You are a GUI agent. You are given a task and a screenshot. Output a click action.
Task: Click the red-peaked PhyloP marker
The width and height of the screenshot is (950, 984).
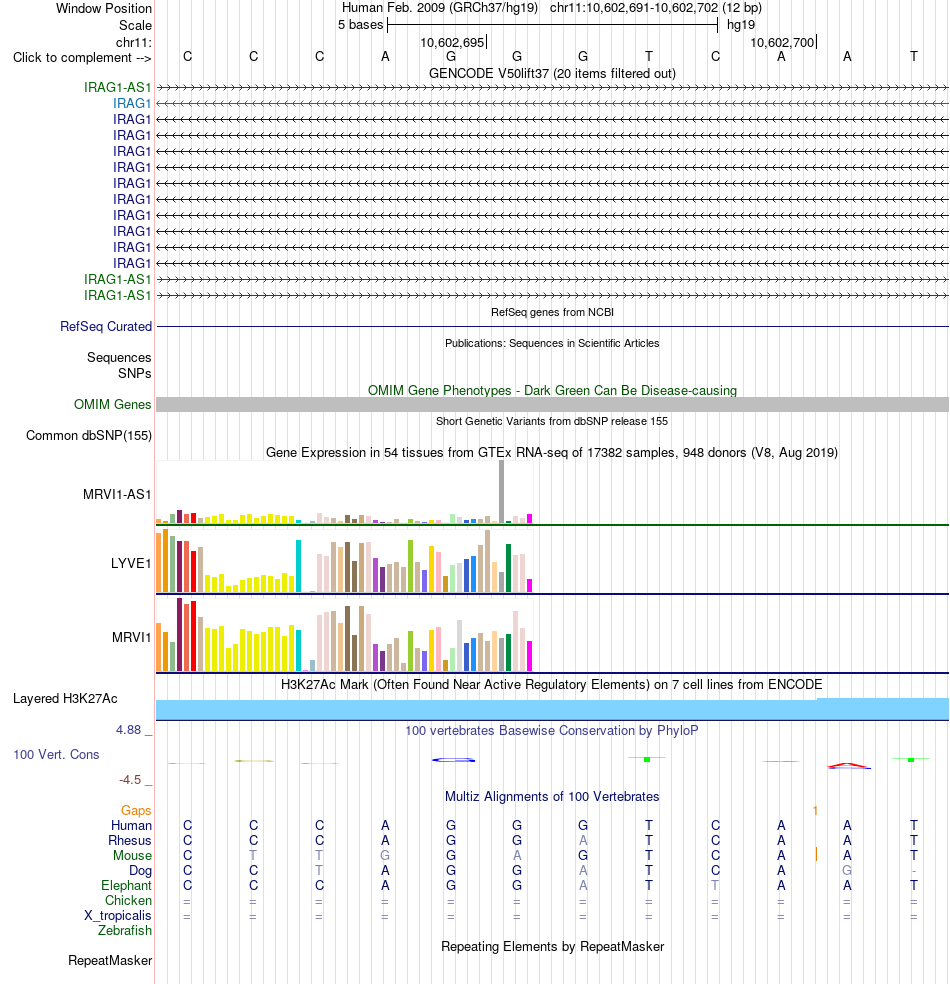848,766
